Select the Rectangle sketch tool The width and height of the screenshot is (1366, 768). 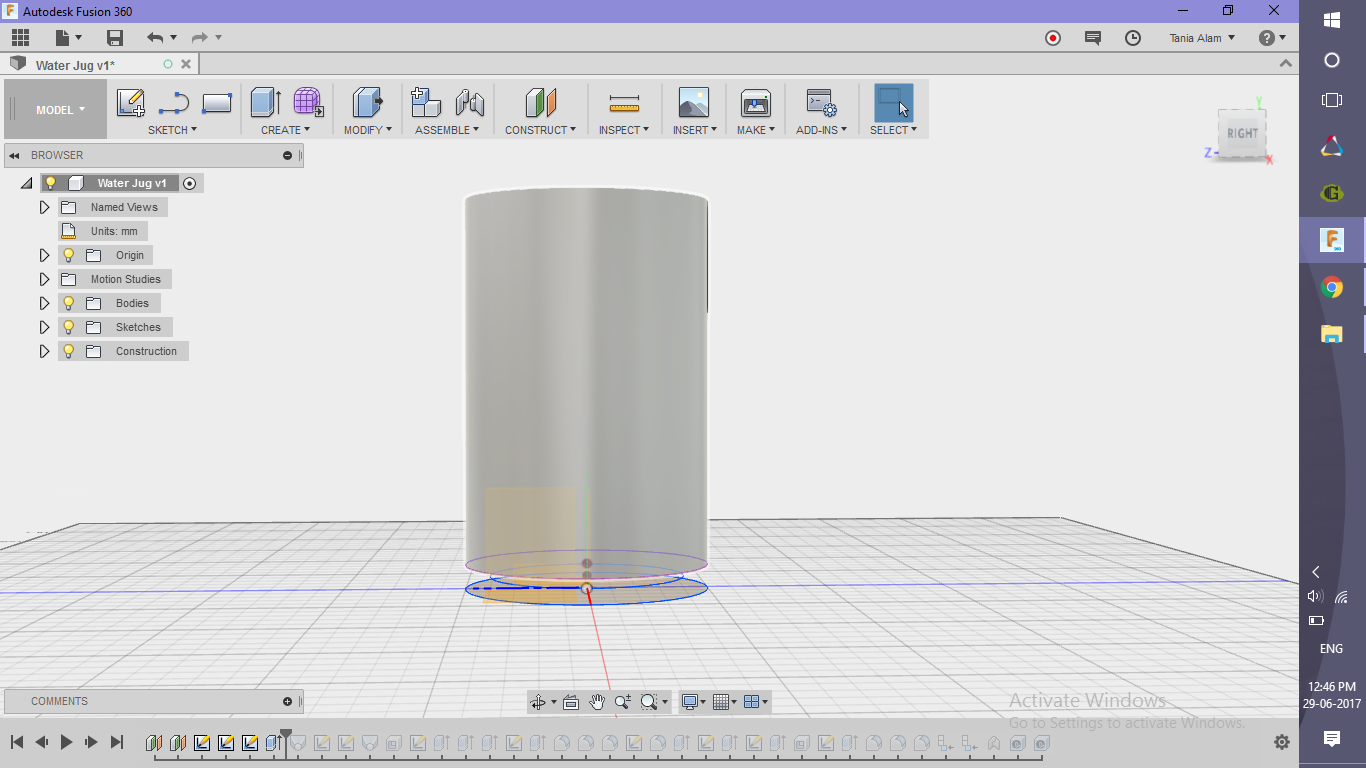pyautogui.click(x=217, y=103)
